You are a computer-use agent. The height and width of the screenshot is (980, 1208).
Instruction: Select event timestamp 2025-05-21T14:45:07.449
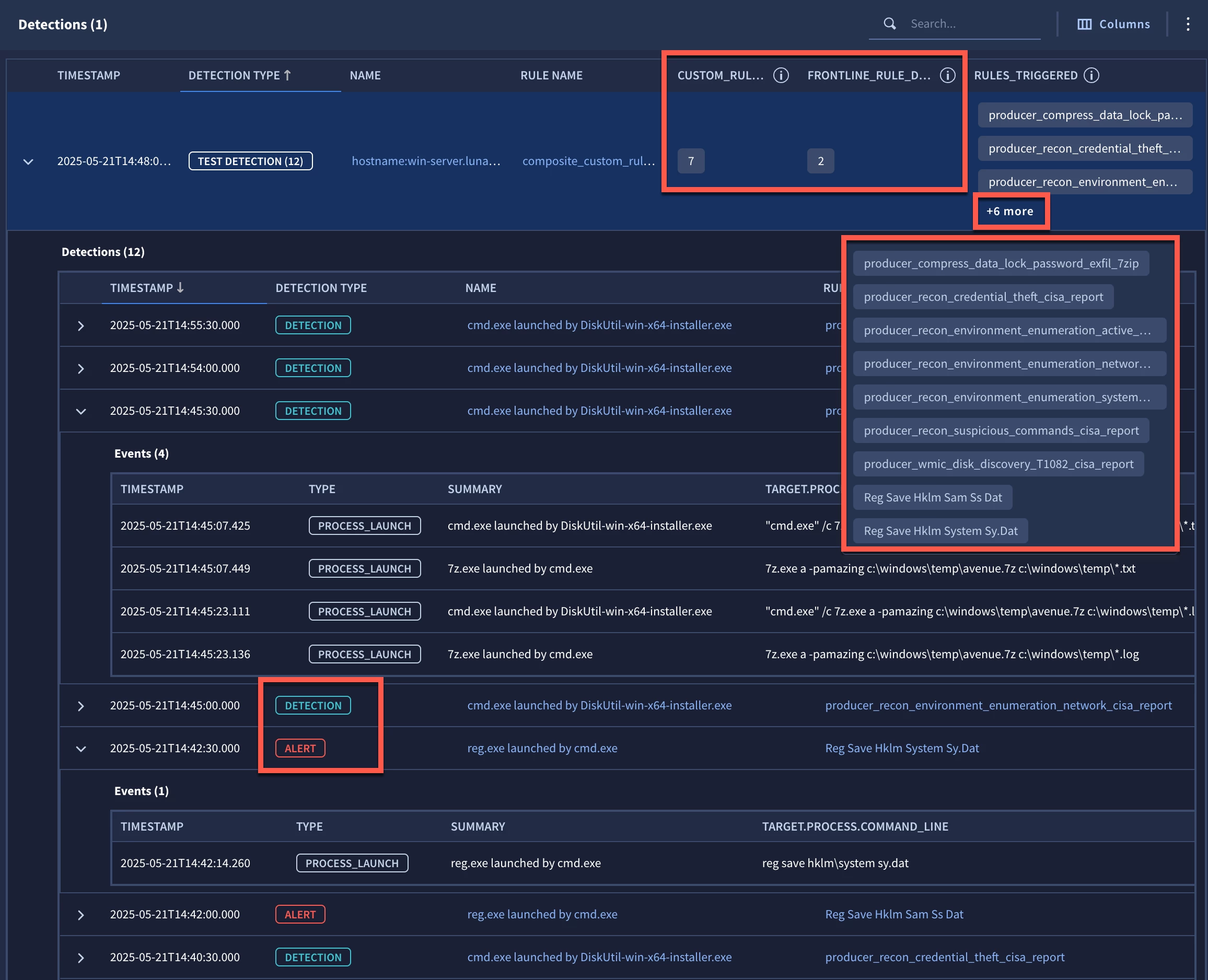tap(185, 568)
